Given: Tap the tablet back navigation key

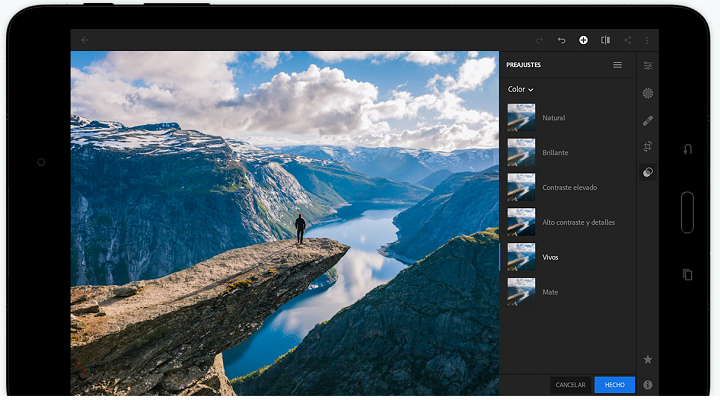Looking at the screenshot, I should click(x=687, y=149).
